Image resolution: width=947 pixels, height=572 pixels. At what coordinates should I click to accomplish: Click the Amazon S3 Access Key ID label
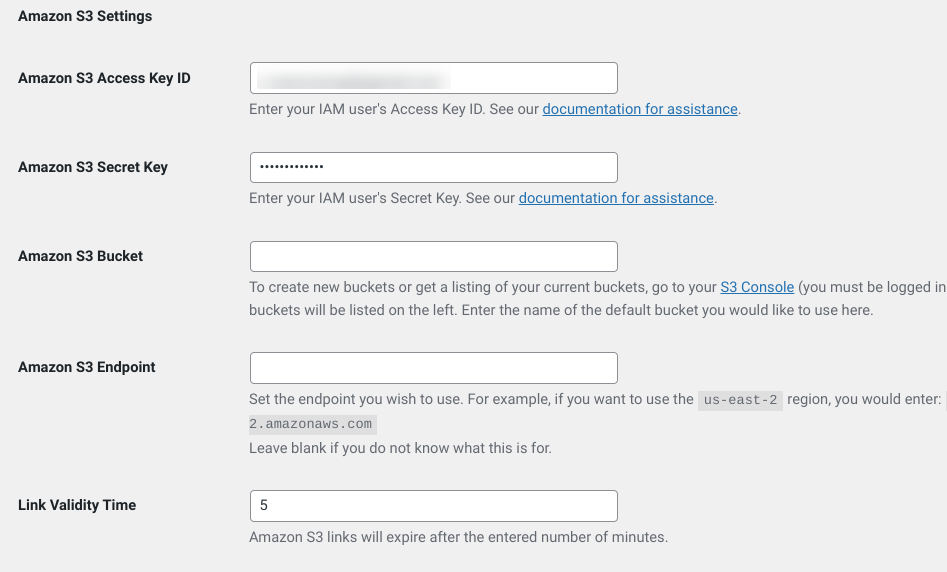click(x=104, y=78)
